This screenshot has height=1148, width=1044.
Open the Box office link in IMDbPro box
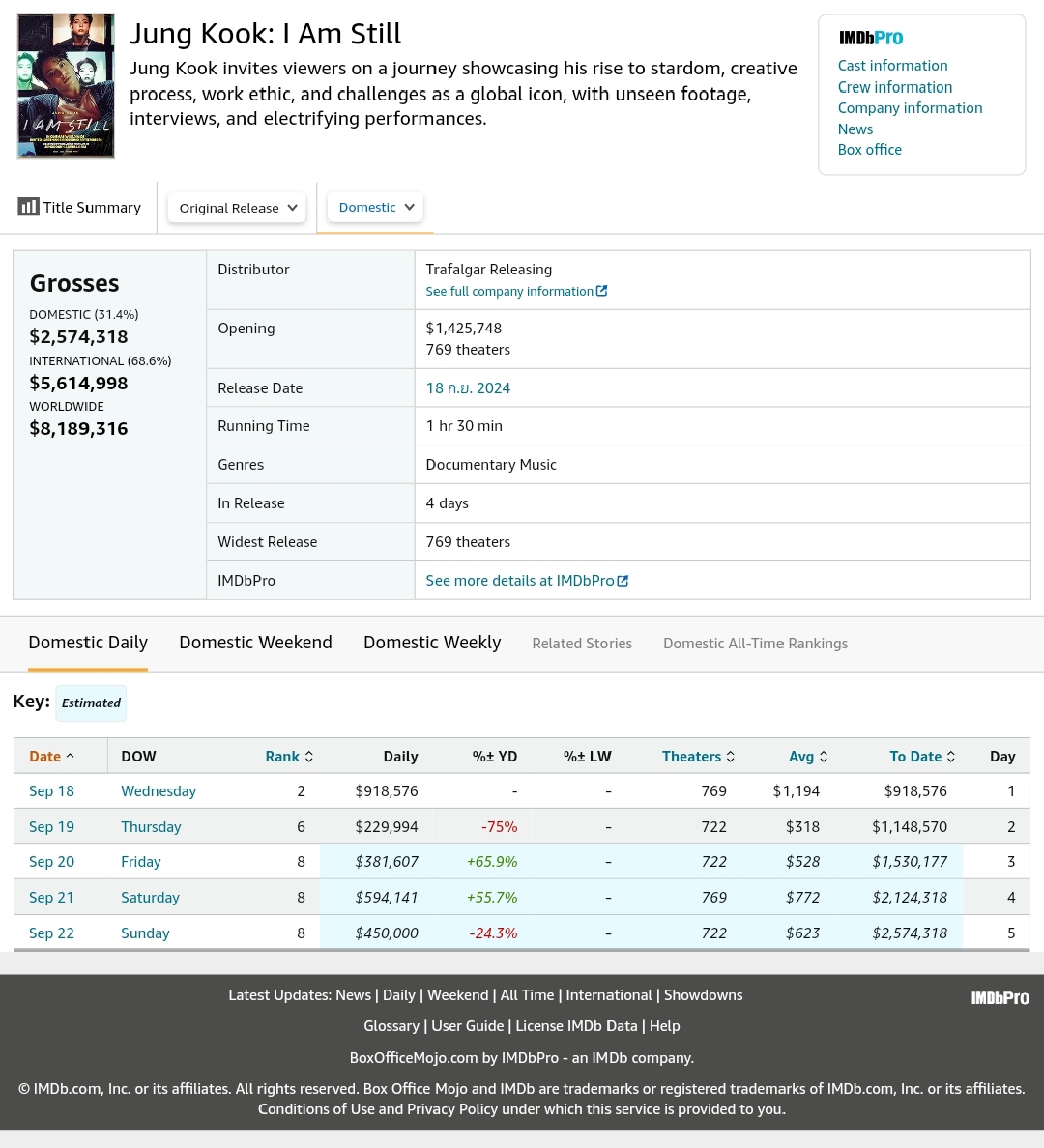tap(870, 150)
